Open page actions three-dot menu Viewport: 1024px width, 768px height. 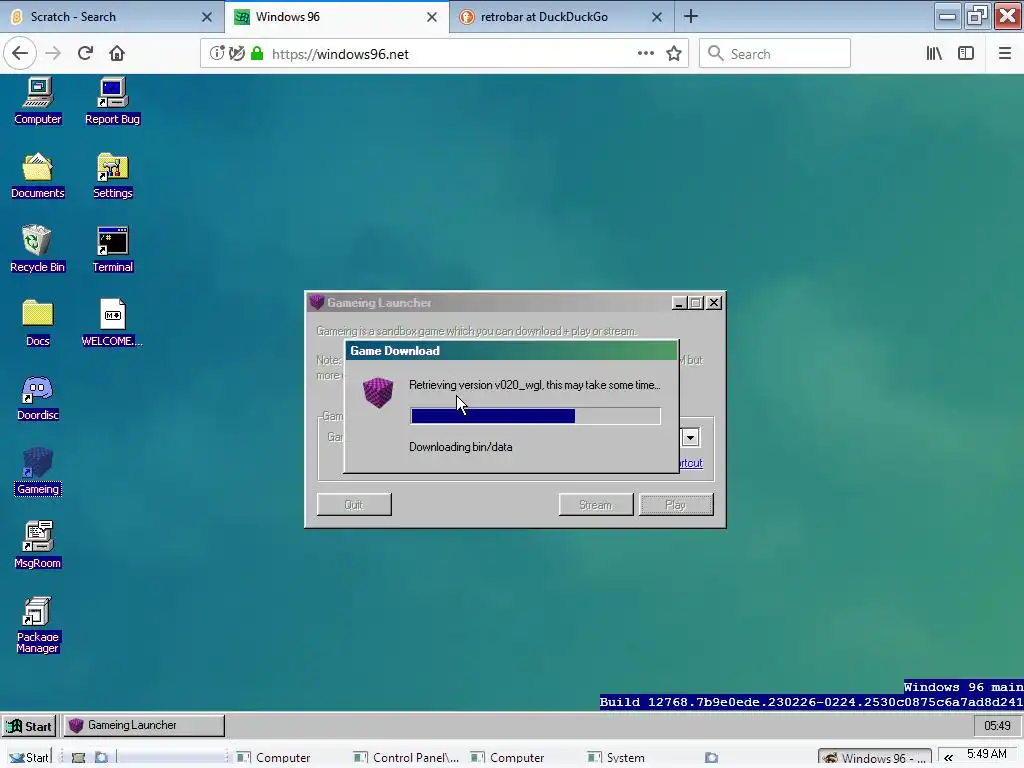click(x=645, y=54)
